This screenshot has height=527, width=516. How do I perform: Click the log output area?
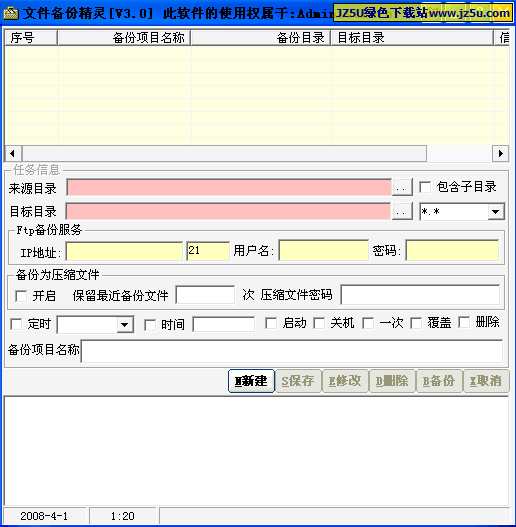point(256,451)
